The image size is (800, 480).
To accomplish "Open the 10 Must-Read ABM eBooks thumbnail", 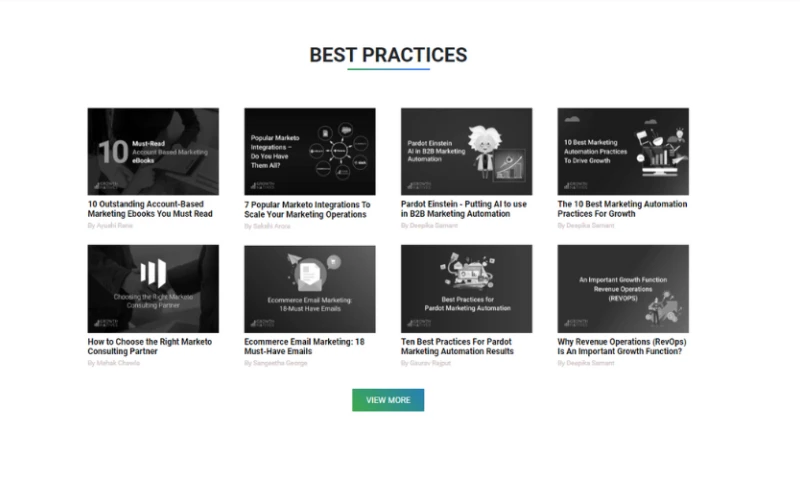I will click(153, 151).
